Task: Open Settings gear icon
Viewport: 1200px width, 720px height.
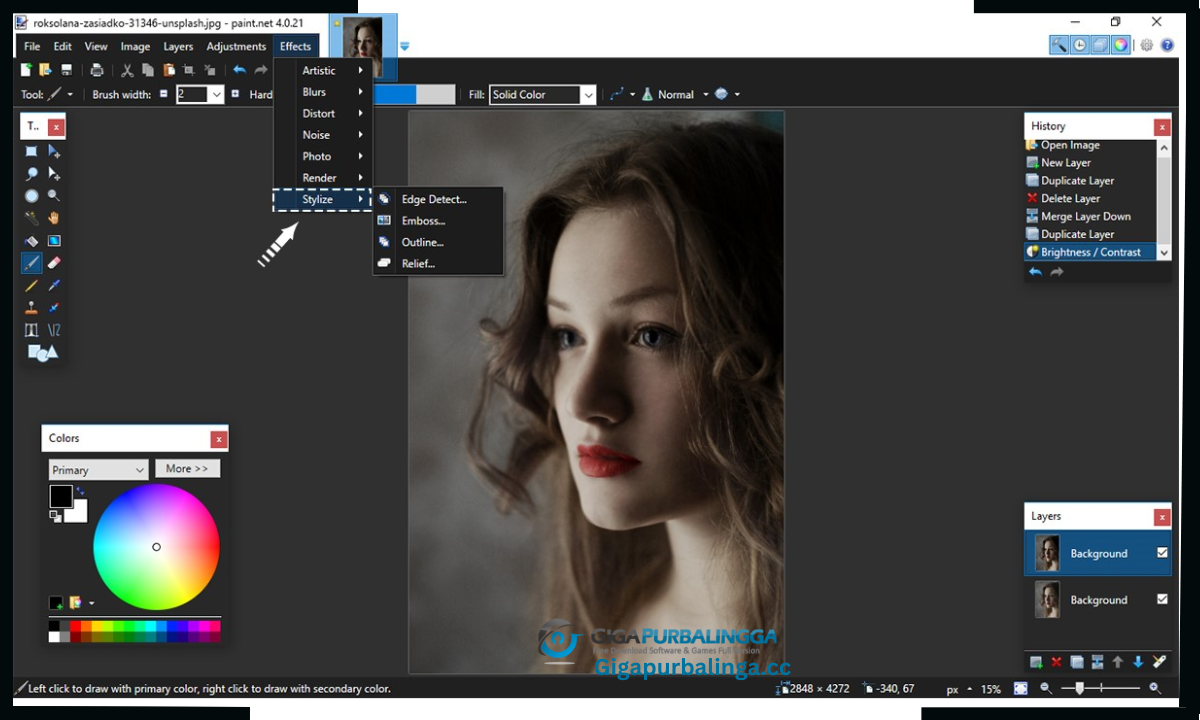Action: 1147,45
